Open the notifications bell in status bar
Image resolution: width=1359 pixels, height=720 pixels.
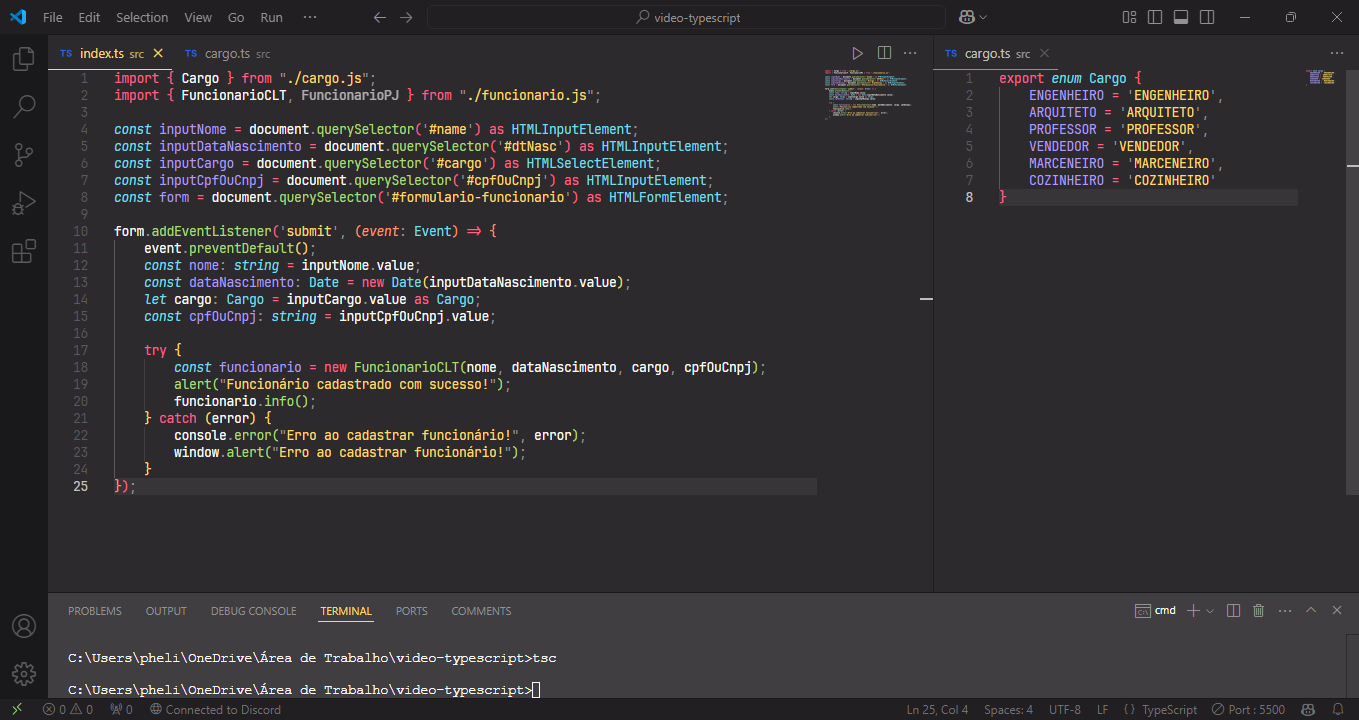(1338, 709)
